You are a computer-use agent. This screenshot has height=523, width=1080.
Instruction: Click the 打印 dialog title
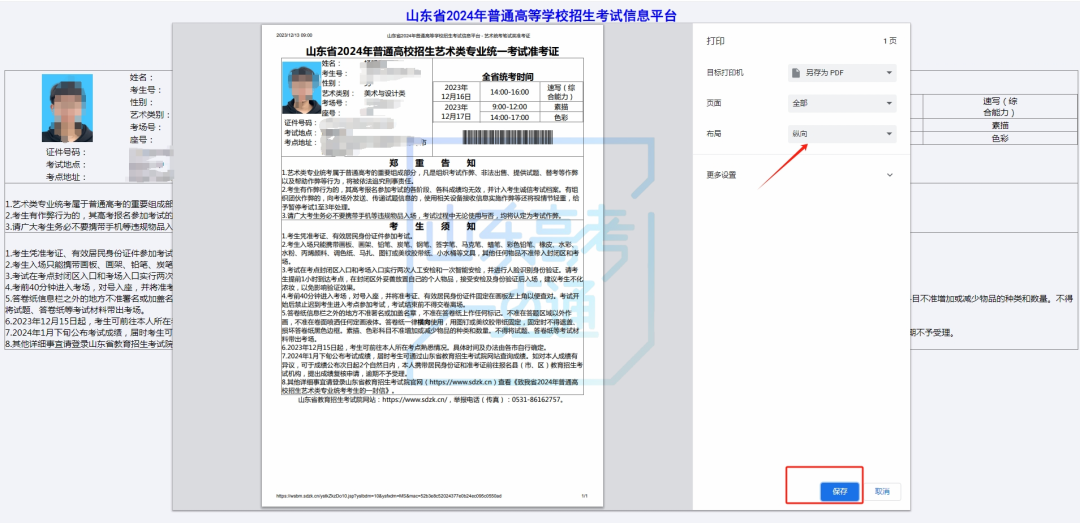(x=716, y=42)
